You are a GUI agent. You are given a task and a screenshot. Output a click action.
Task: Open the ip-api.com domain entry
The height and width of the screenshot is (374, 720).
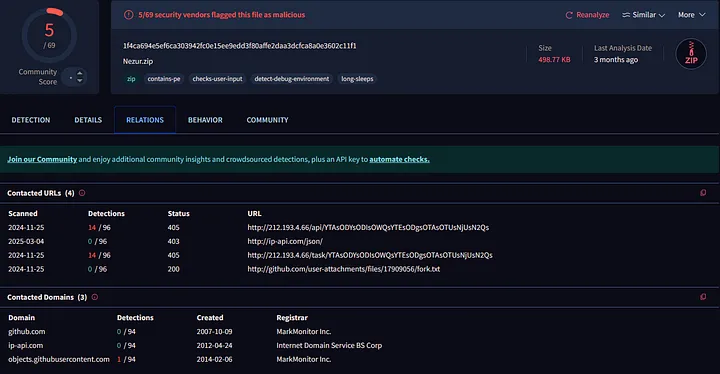pyautogui.click(x=26, y=345)
